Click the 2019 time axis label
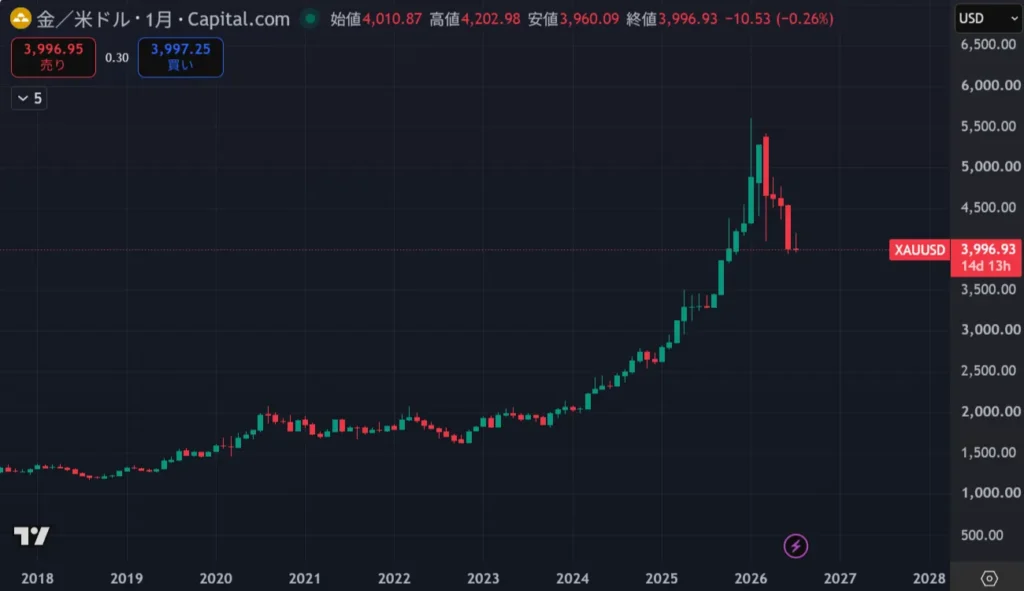The height and width of the screenshot is (591, 1024). click(x=127, y=579)
